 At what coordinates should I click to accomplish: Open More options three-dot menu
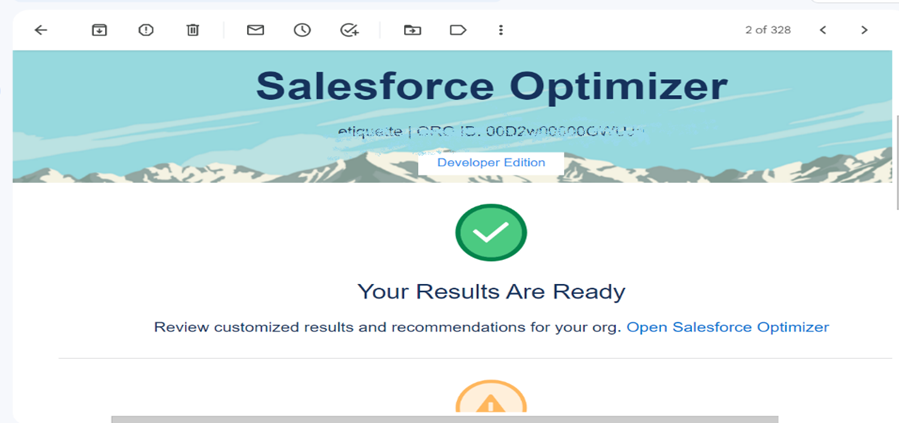pyautogui.click(x=501, y=30)
